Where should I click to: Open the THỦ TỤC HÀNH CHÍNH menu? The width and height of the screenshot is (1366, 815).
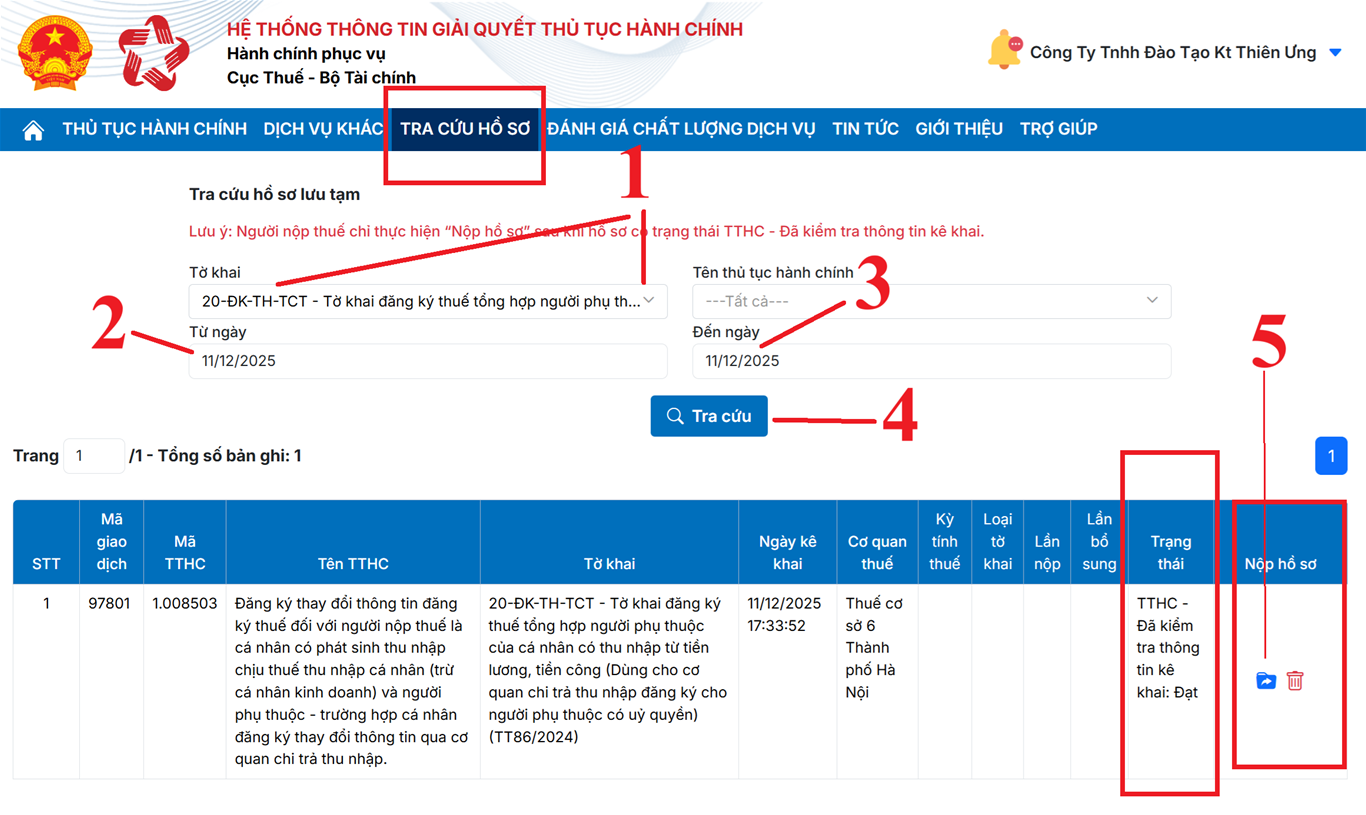(x=154, y=129)
